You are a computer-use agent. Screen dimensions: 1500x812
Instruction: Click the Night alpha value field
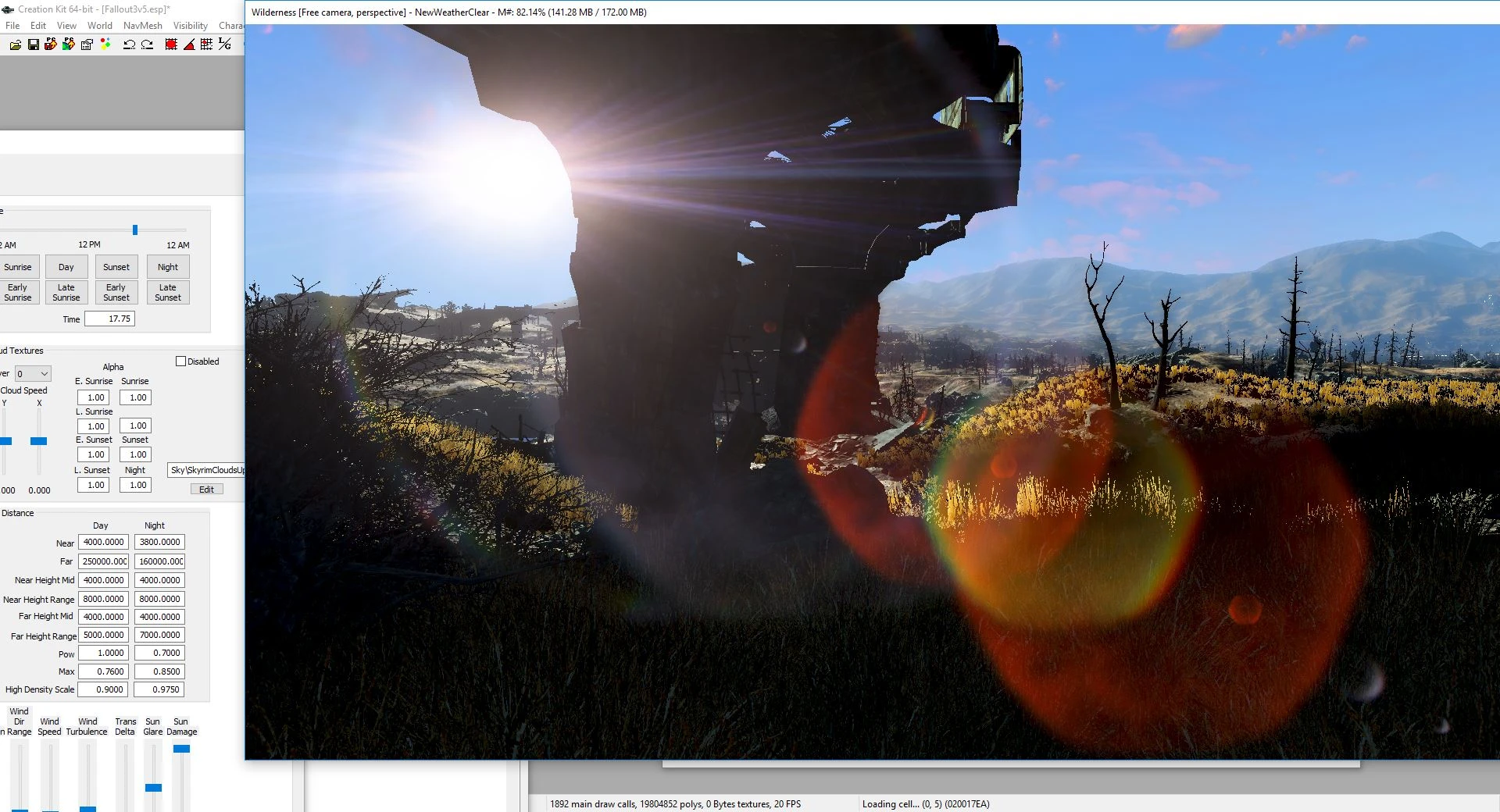tap(136, 485)
